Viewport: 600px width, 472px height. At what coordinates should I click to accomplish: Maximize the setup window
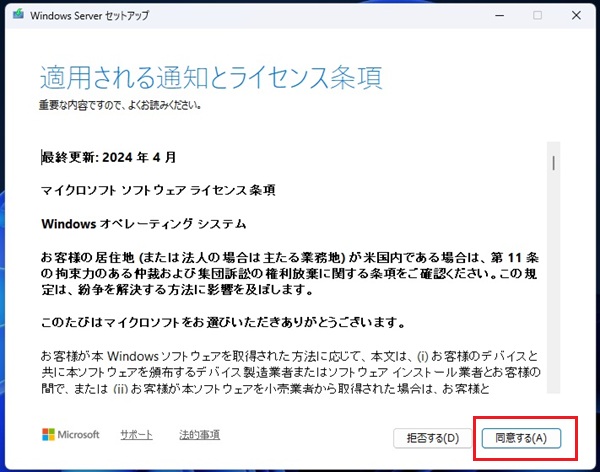point(537,16)
